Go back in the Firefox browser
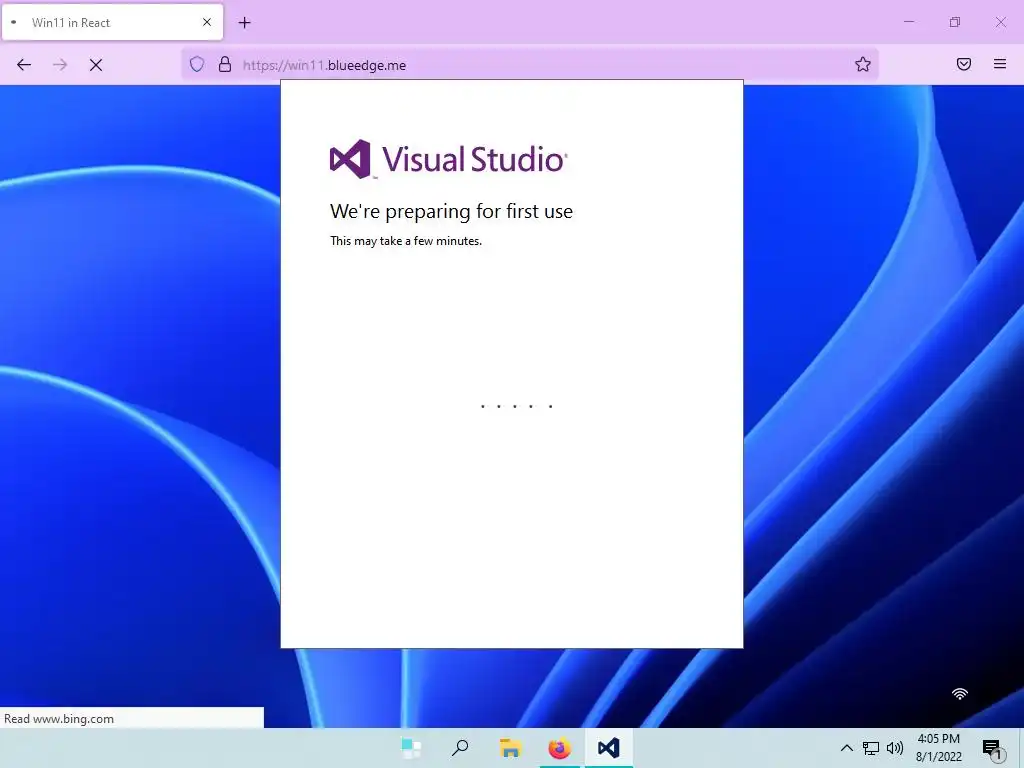1024x768 pixels. (x=24, y=65)
